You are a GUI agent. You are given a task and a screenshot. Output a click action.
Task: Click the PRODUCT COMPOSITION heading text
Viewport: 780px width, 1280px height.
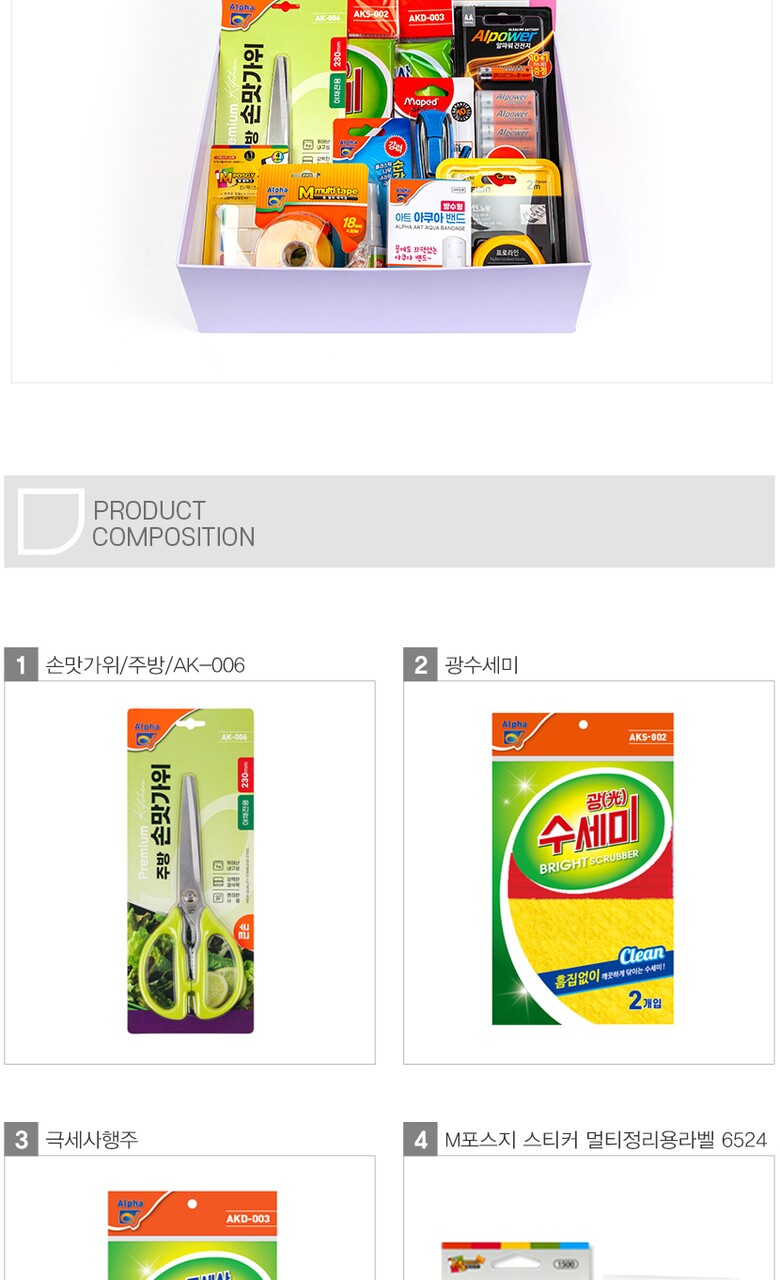click(x=173, y=523)
